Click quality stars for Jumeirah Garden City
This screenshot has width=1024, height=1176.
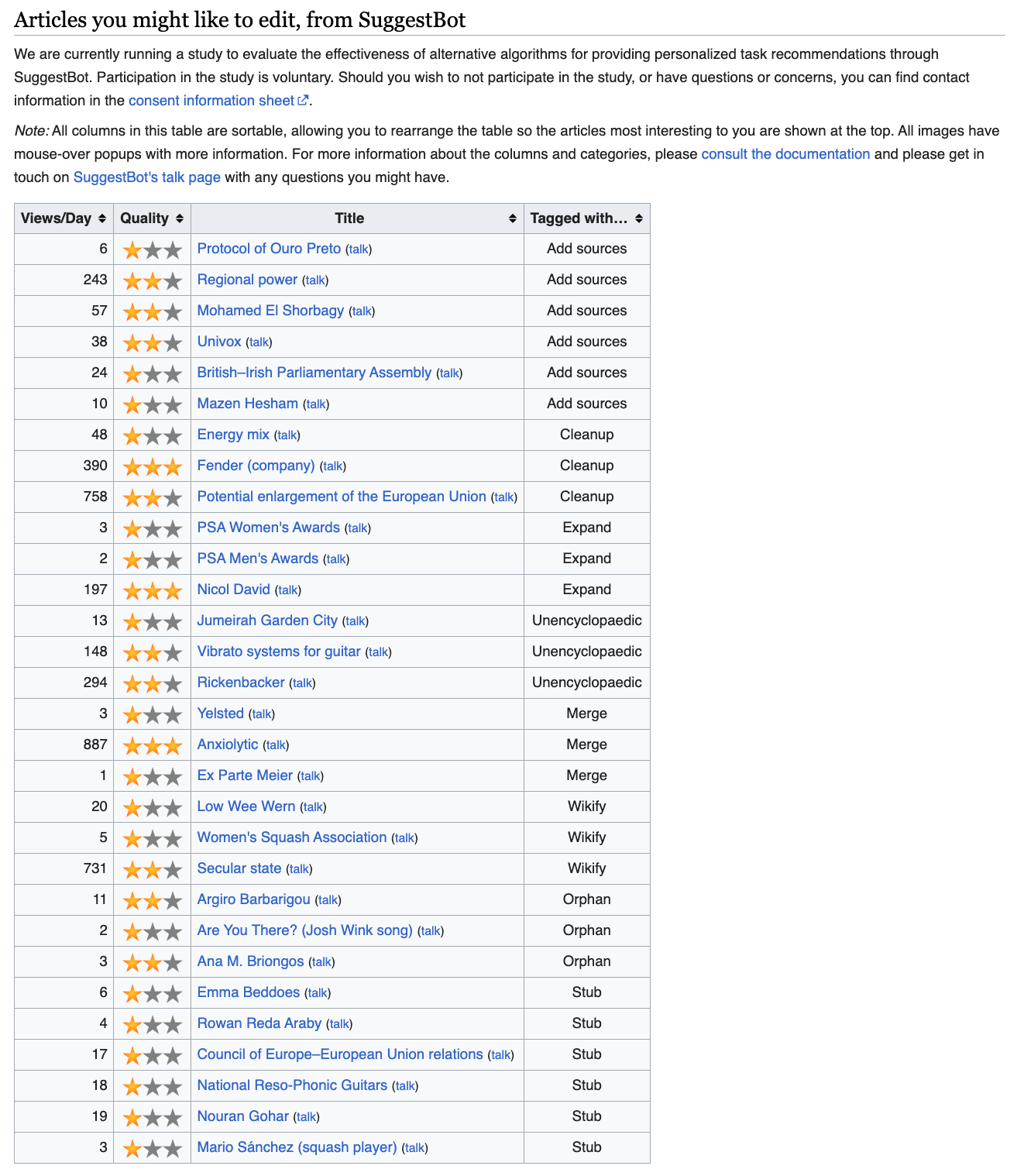point(153,621)
